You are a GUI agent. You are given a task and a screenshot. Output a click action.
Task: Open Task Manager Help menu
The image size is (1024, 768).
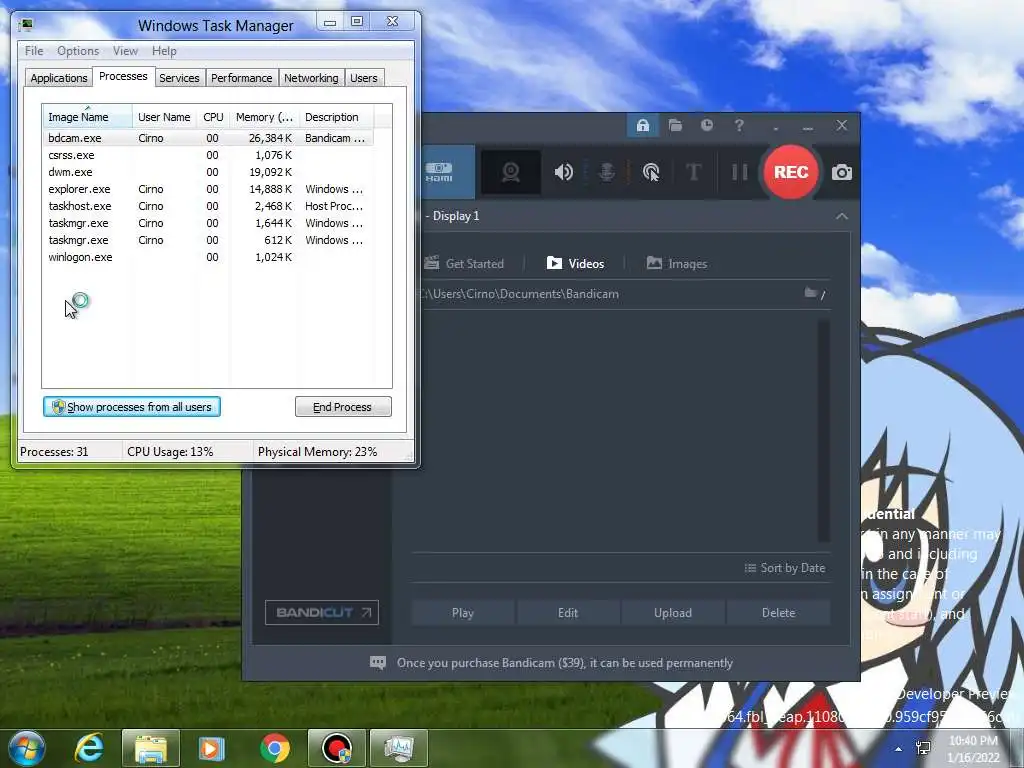click(x=164, y=51)
